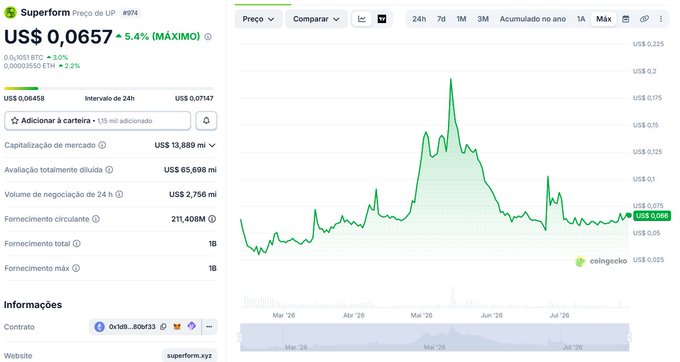Click the US$ 2,756 mi volume value
The image size is (680, 362).
tap(193, 194)
